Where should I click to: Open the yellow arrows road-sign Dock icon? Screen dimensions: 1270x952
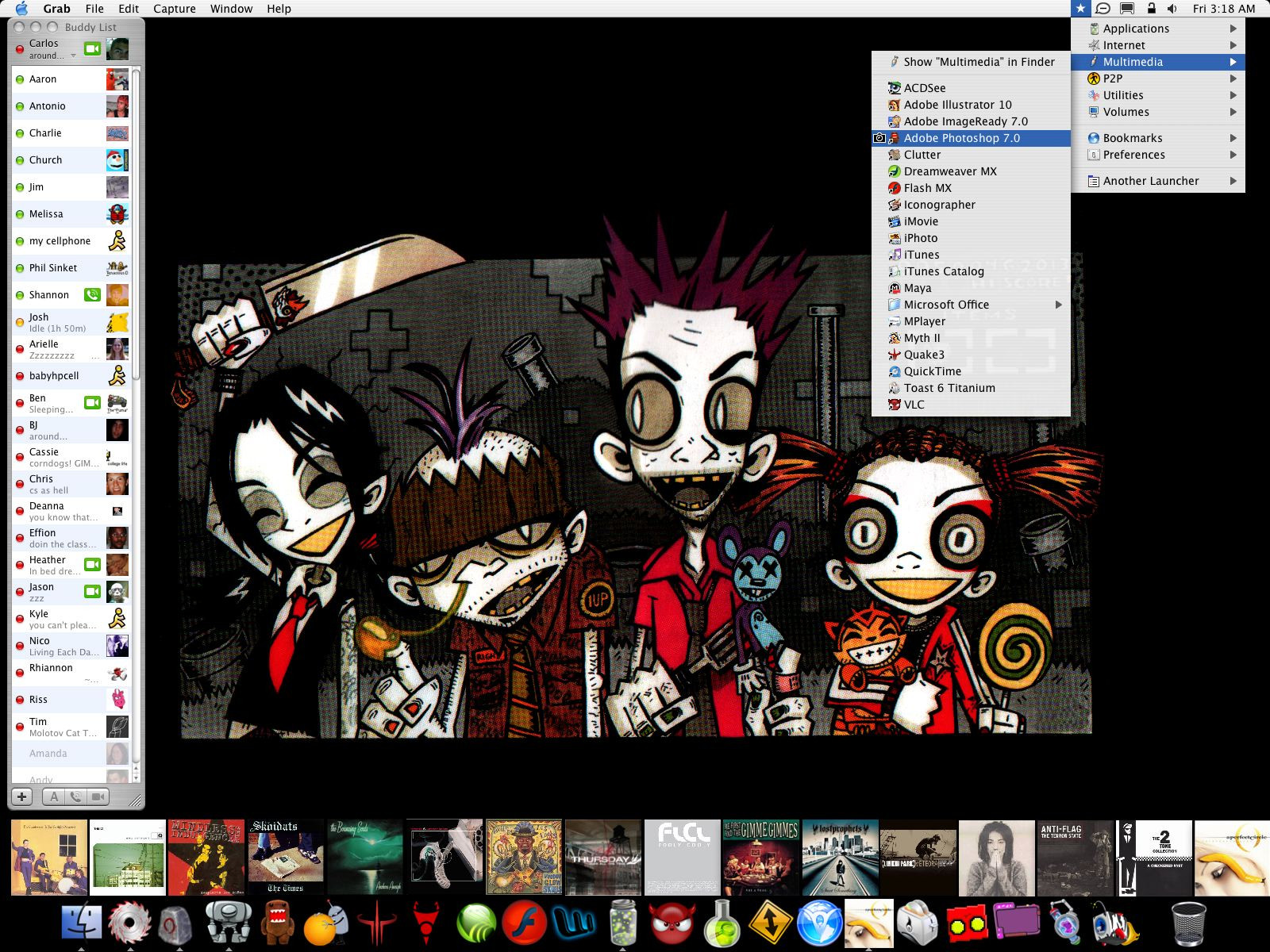click(770, 923)
